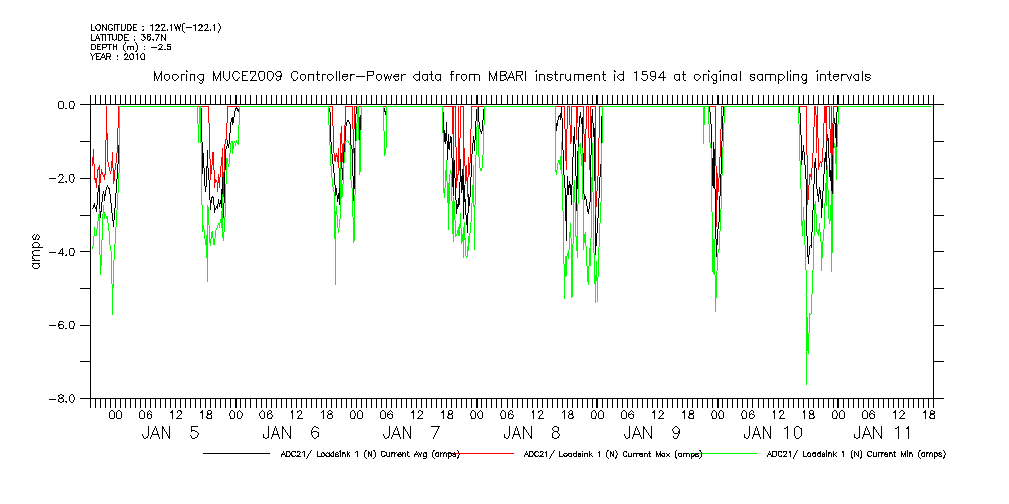The image size is (1009, 504).
Task: Click the plot title mentioning Mooring MUCE2009
Action: [x=510, y=76]
